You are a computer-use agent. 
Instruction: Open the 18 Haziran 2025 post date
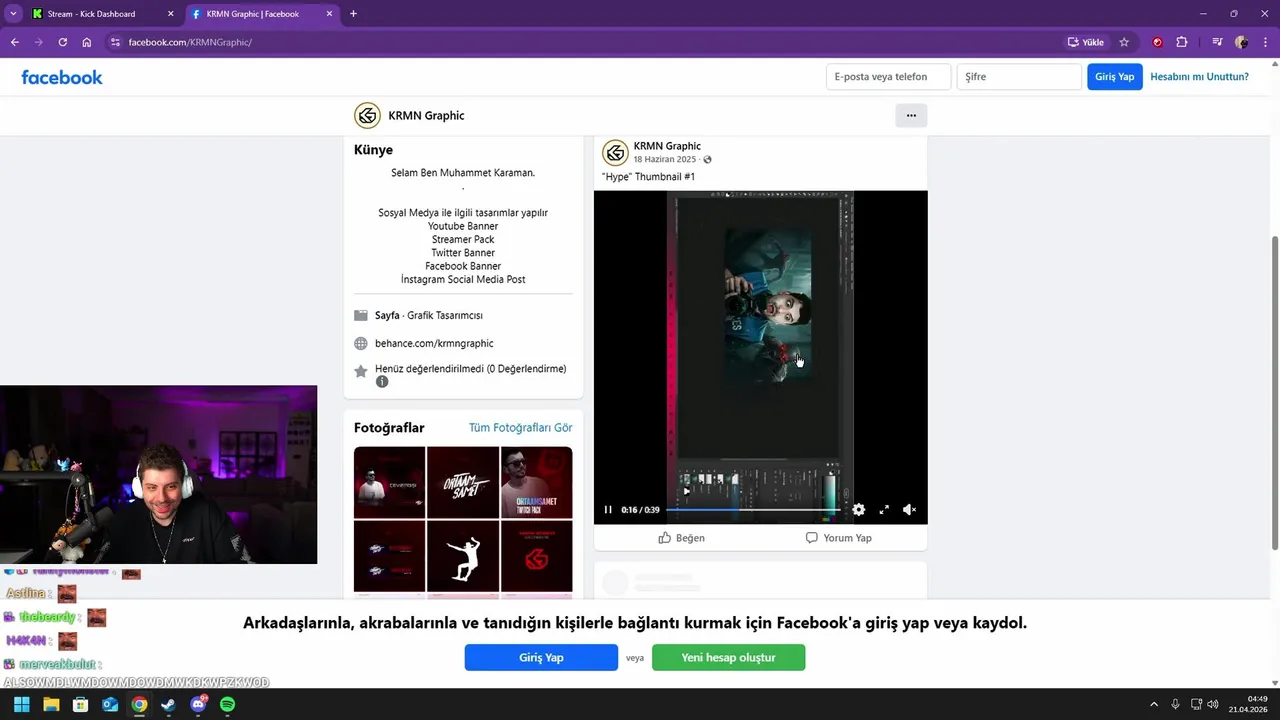pyautogui.click(x=664, y=160)
